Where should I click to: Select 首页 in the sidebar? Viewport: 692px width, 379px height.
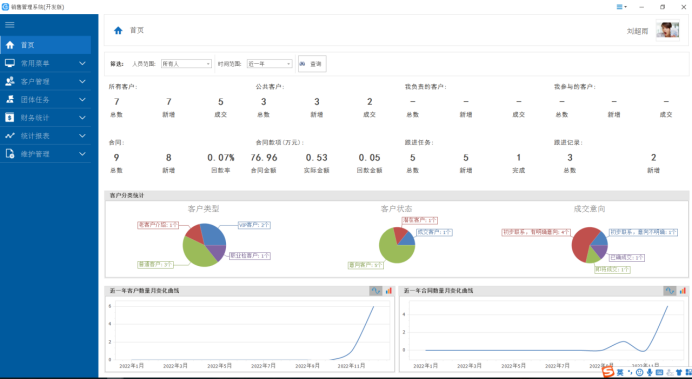point(45,45)
